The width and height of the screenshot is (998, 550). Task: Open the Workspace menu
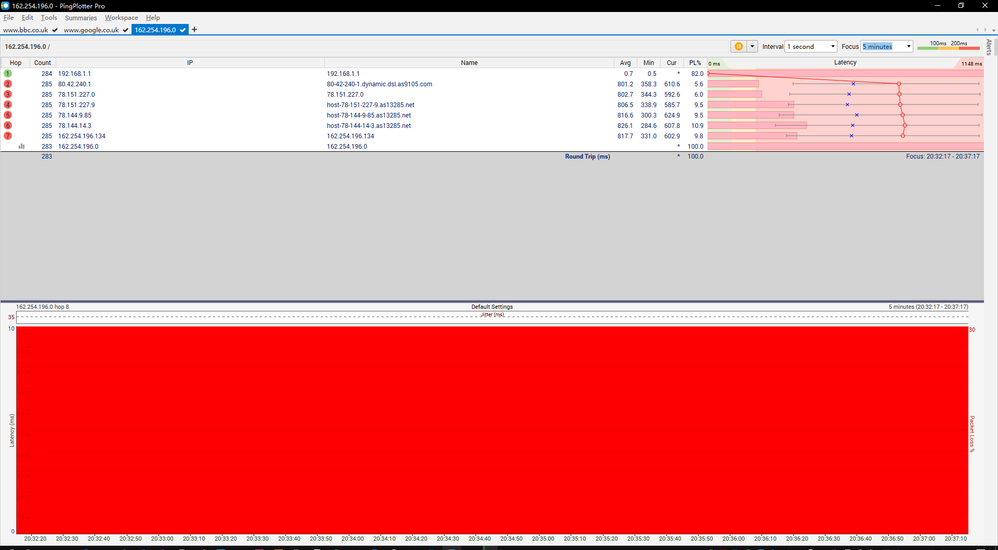click(121, 18)
